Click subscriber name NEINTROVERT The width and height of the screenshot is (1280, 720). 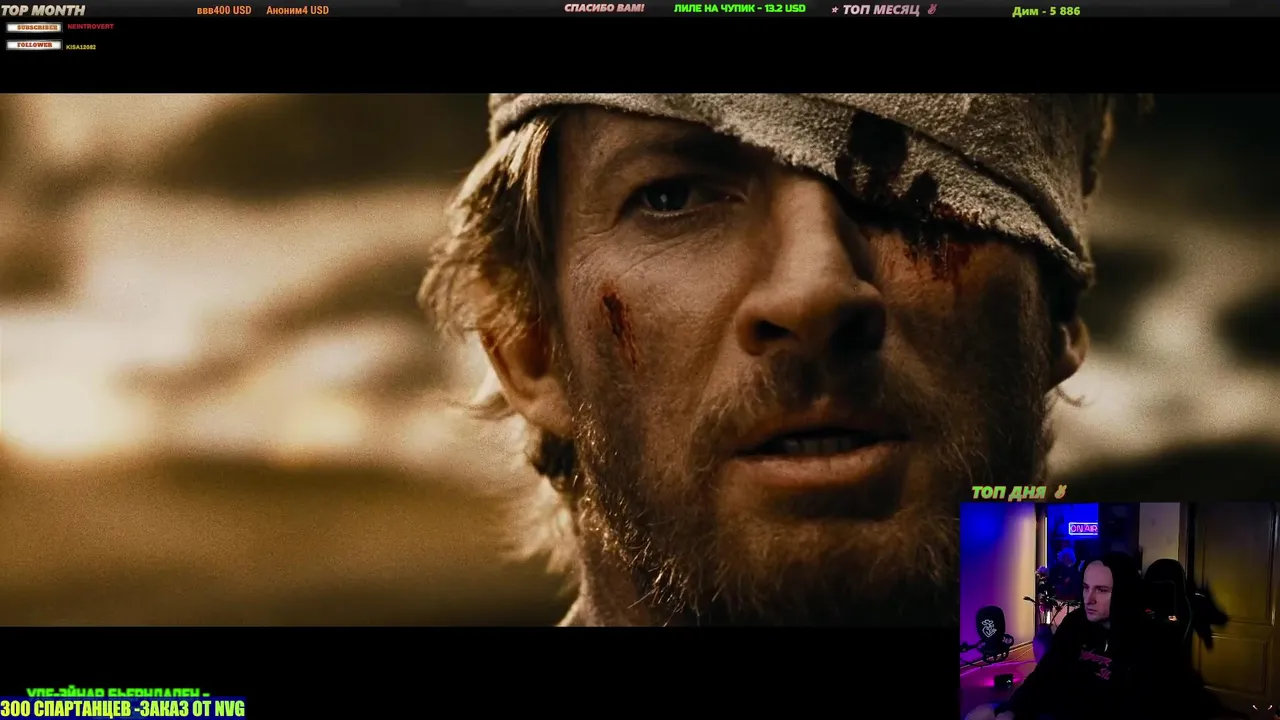point(90,27)
